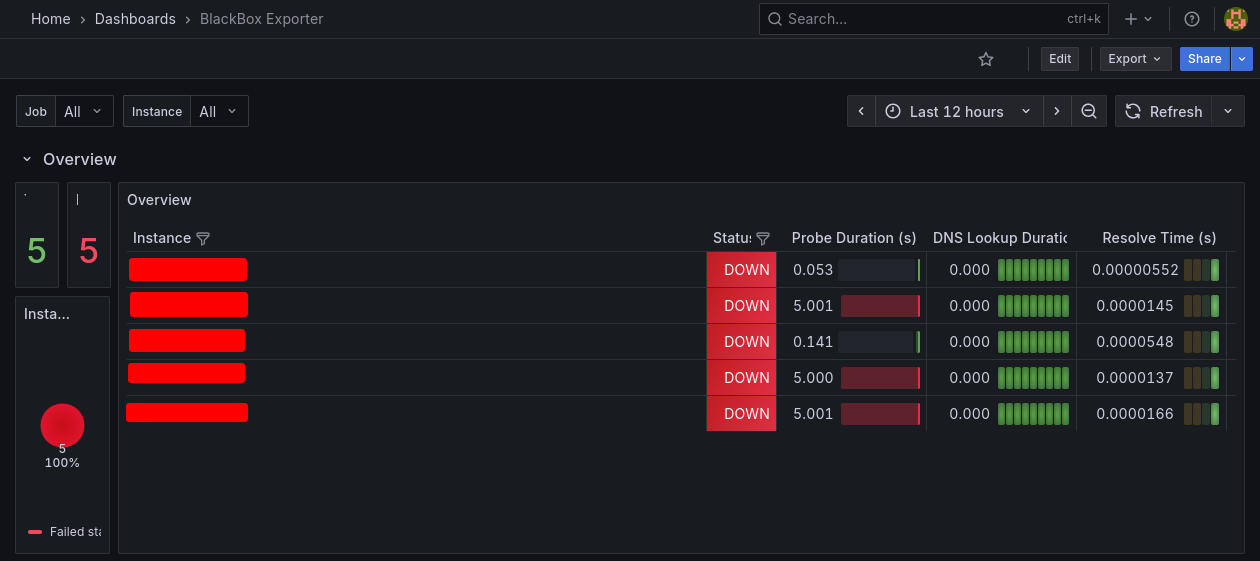Navigate to Dashboards breadcrumb

[135, 19]
